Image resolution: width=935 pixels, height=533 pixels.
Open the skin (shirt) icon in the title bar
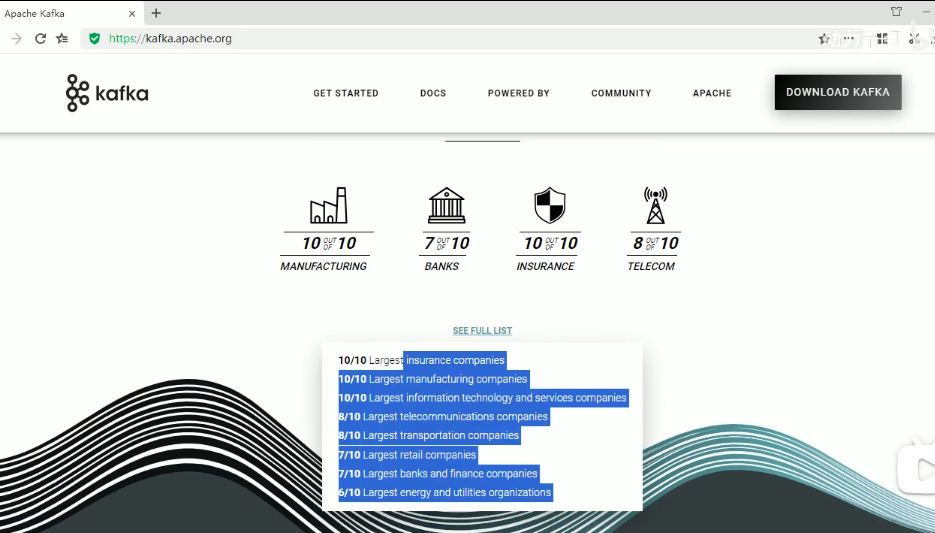click(896, 11)
